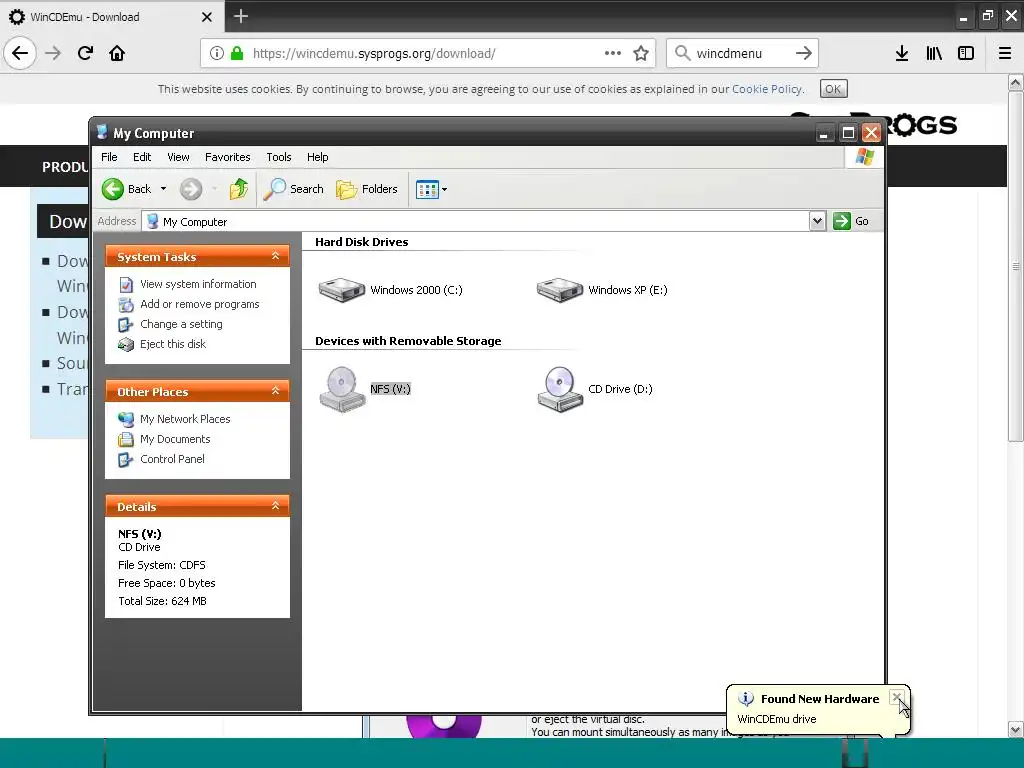The image size is (1024, 768).
Task: Go up one folder level
Action: click(x=238, y=189)
